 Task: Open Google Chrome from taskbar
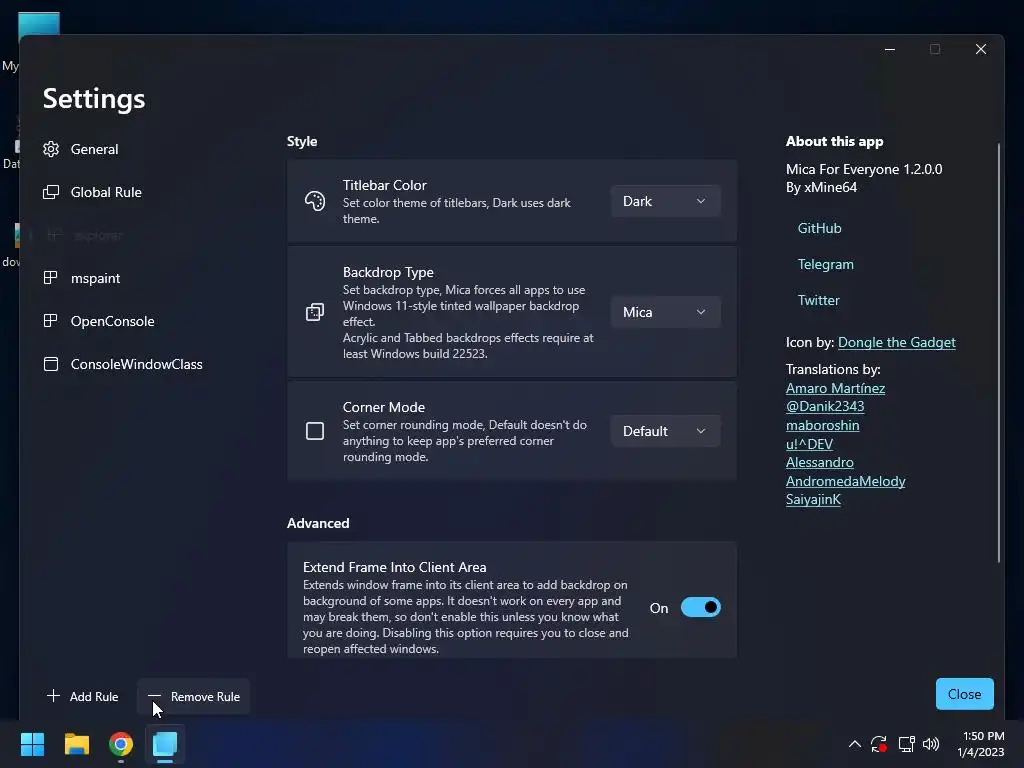121,744
